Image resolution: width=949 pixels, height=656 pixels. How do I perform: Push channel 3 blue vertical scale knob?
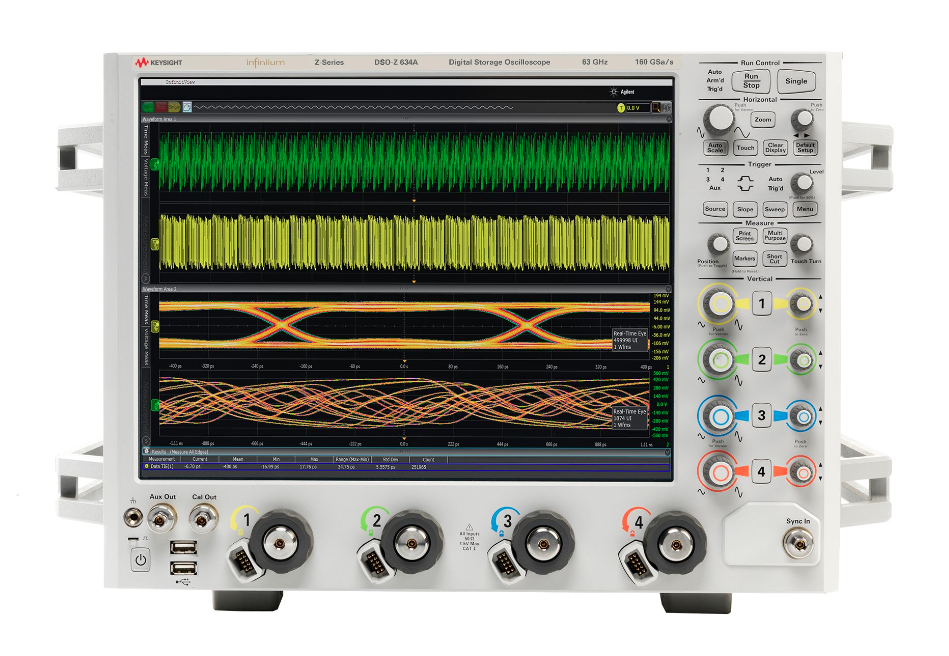(x=718, y=417)
